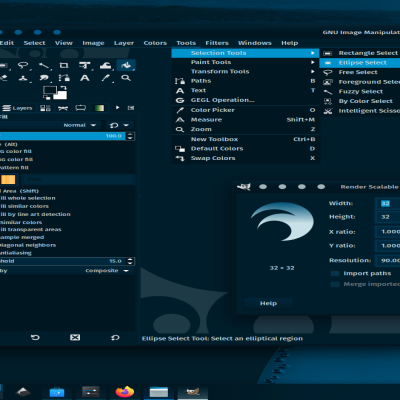Enable the Import paths checkbox

point(335,274)
